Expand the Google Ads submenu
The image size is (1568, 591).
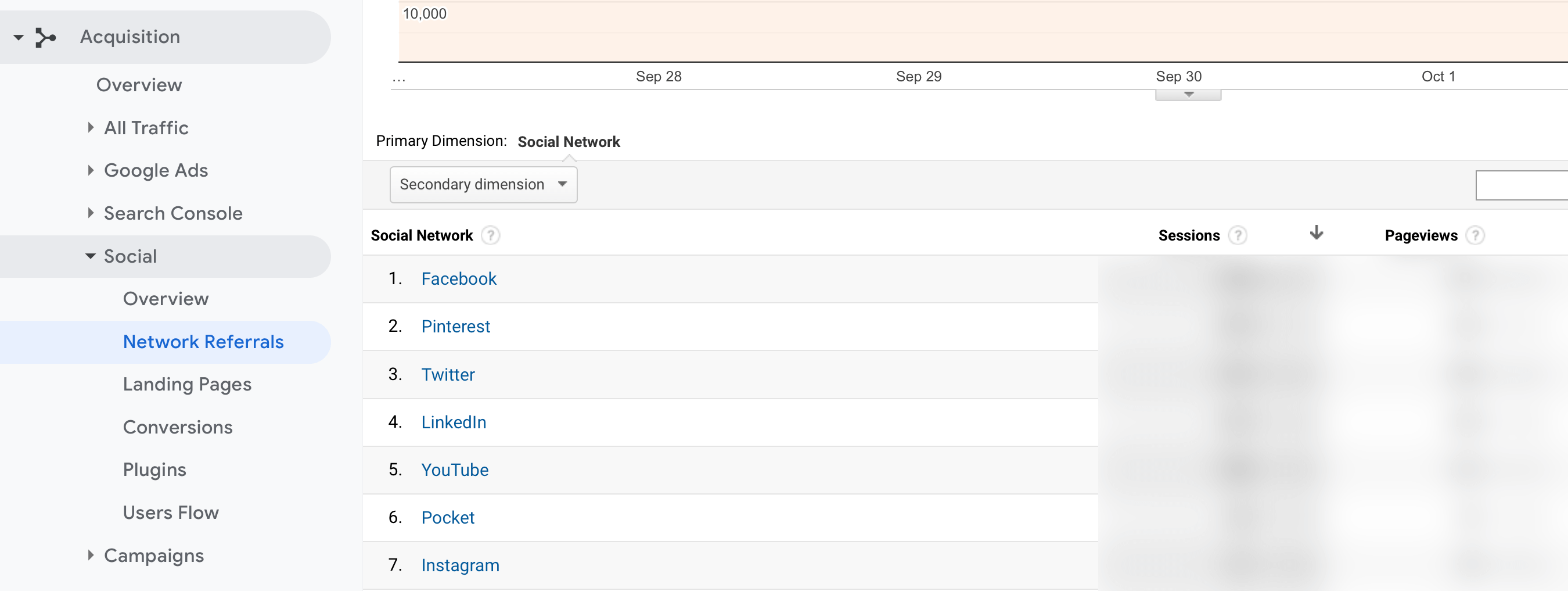[90, 170]
